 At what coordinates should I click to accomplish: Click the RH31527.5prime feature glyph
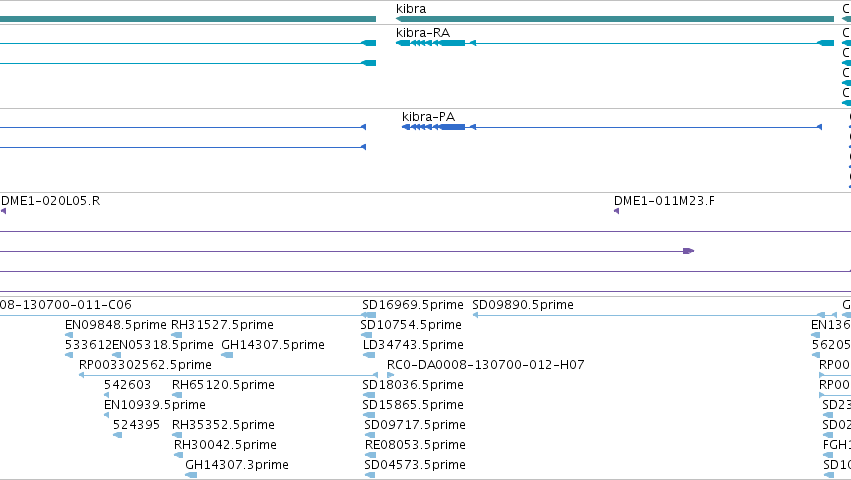[176, 335]
